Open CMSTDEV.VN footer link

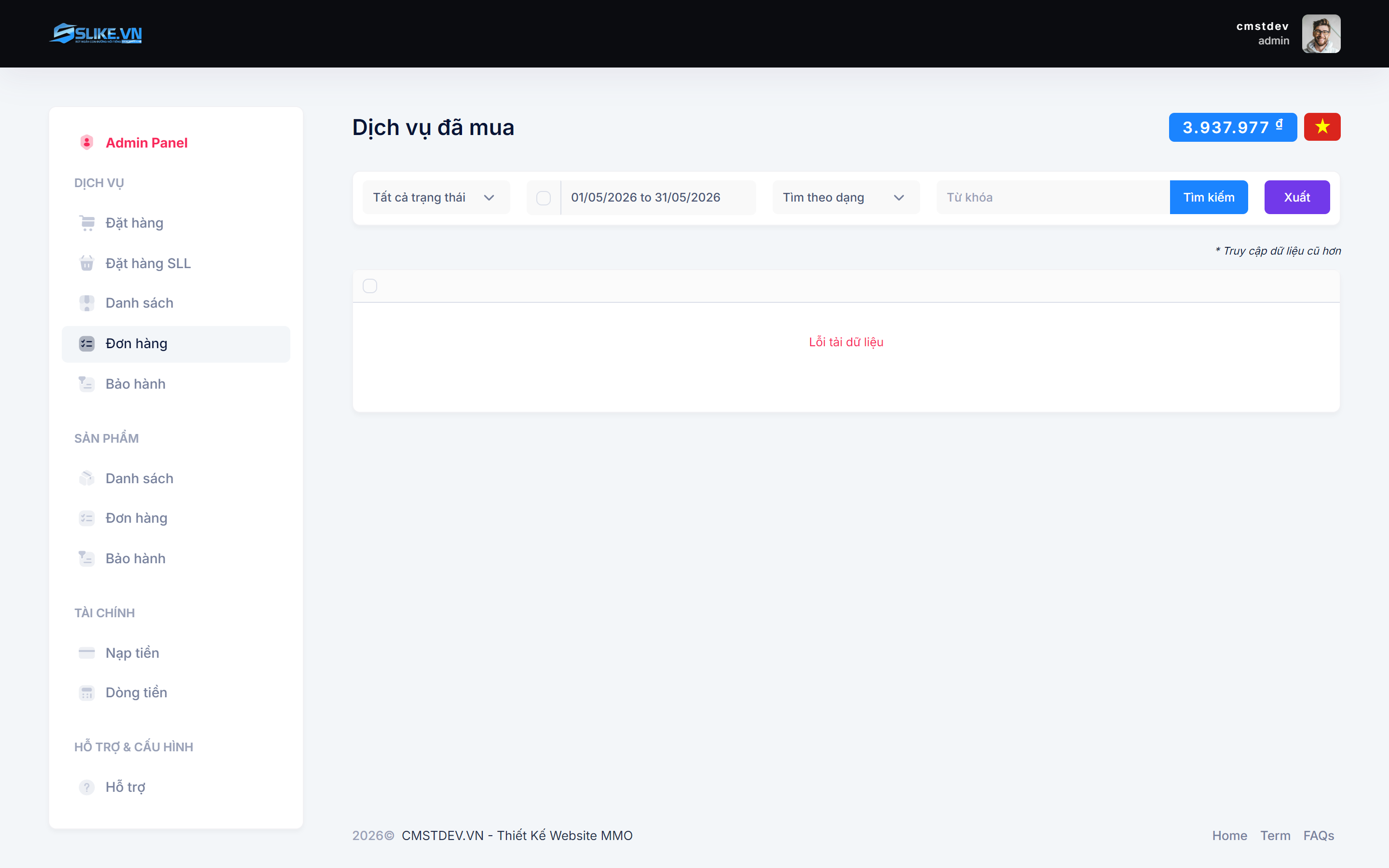tap(517, 835)
